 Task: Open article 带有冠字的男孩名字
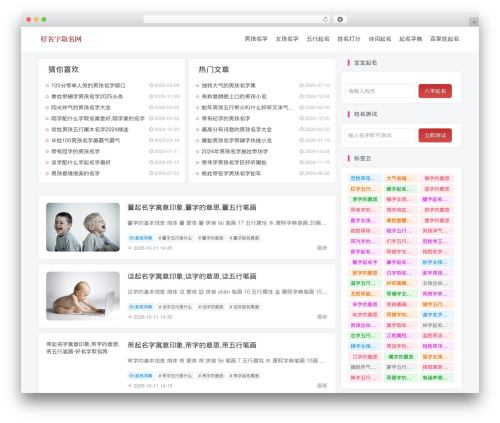(x=75, y=152)
